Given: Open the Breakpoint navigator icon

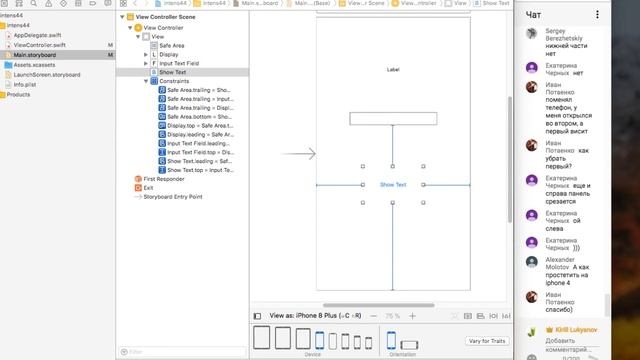Looking at the screenshot, I should click(x=93, y=3).
